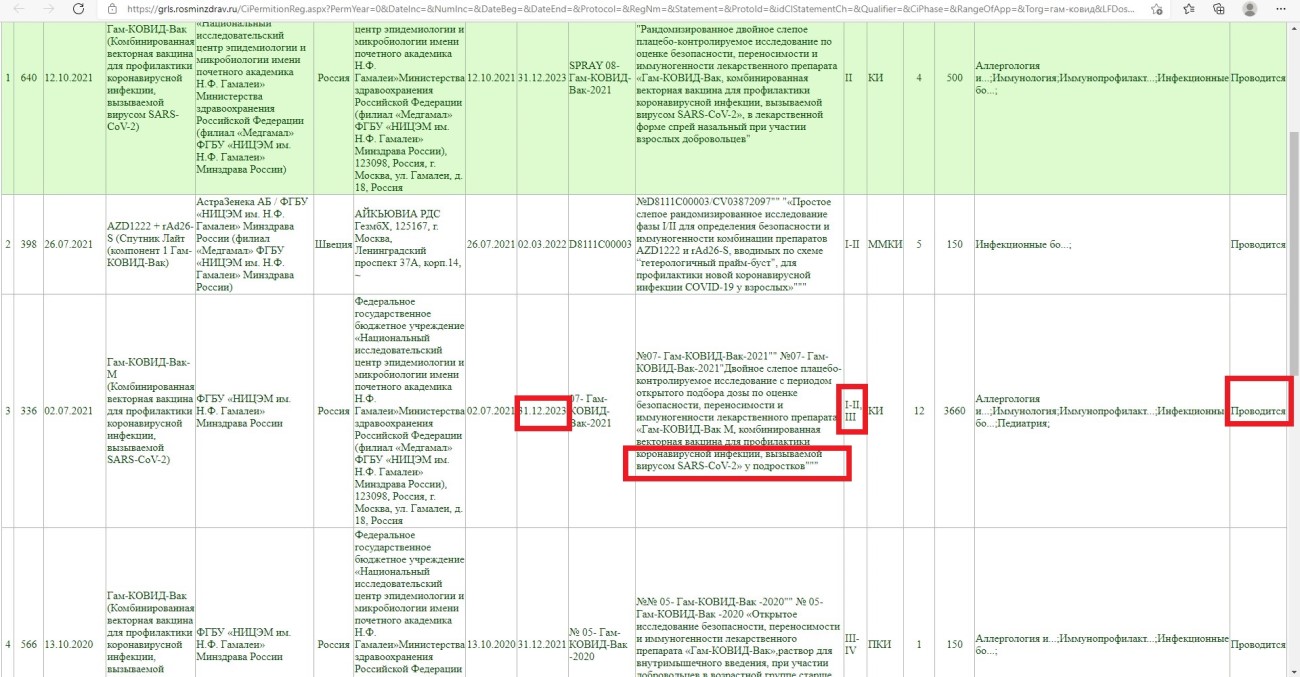Click the grls.rosminzdrav.ru address bar

(630, 9)
